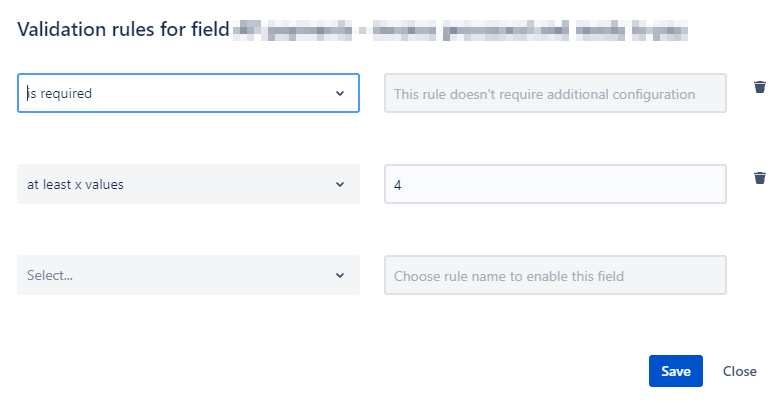This screenshot has height=403, width=777.
Task: Click the "This rule doesn't require additional configuration" field
Action: [x=555, y=93]
